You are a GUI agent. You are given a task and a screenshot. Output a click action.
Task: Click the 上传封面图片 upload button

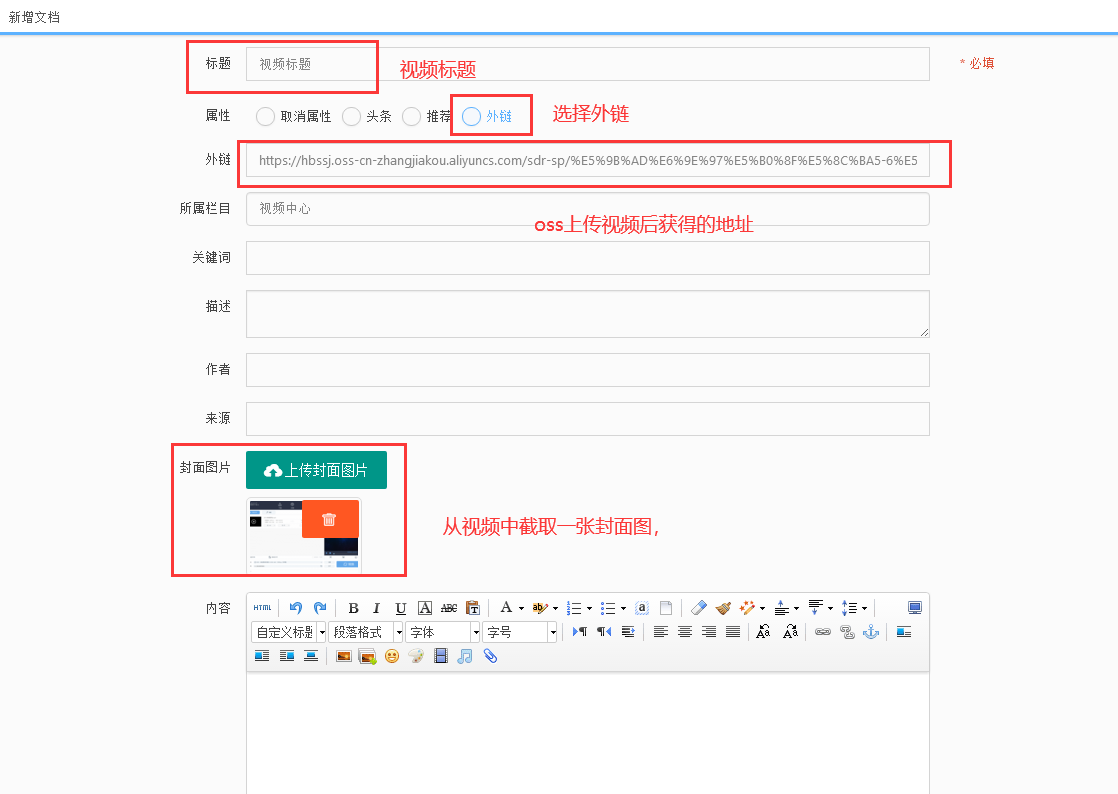point(317,470)
